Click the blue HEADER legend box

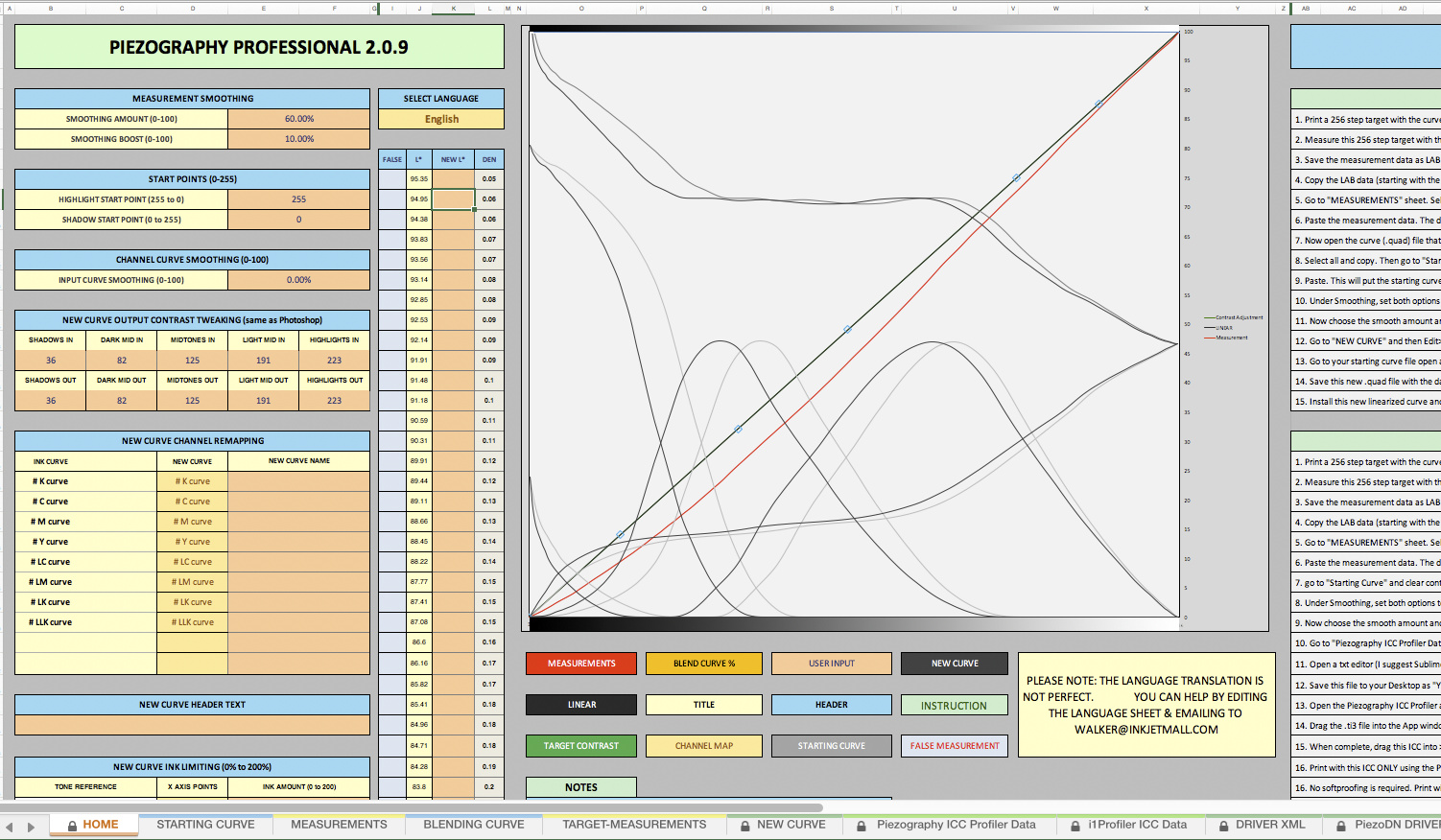pos(831,705)
